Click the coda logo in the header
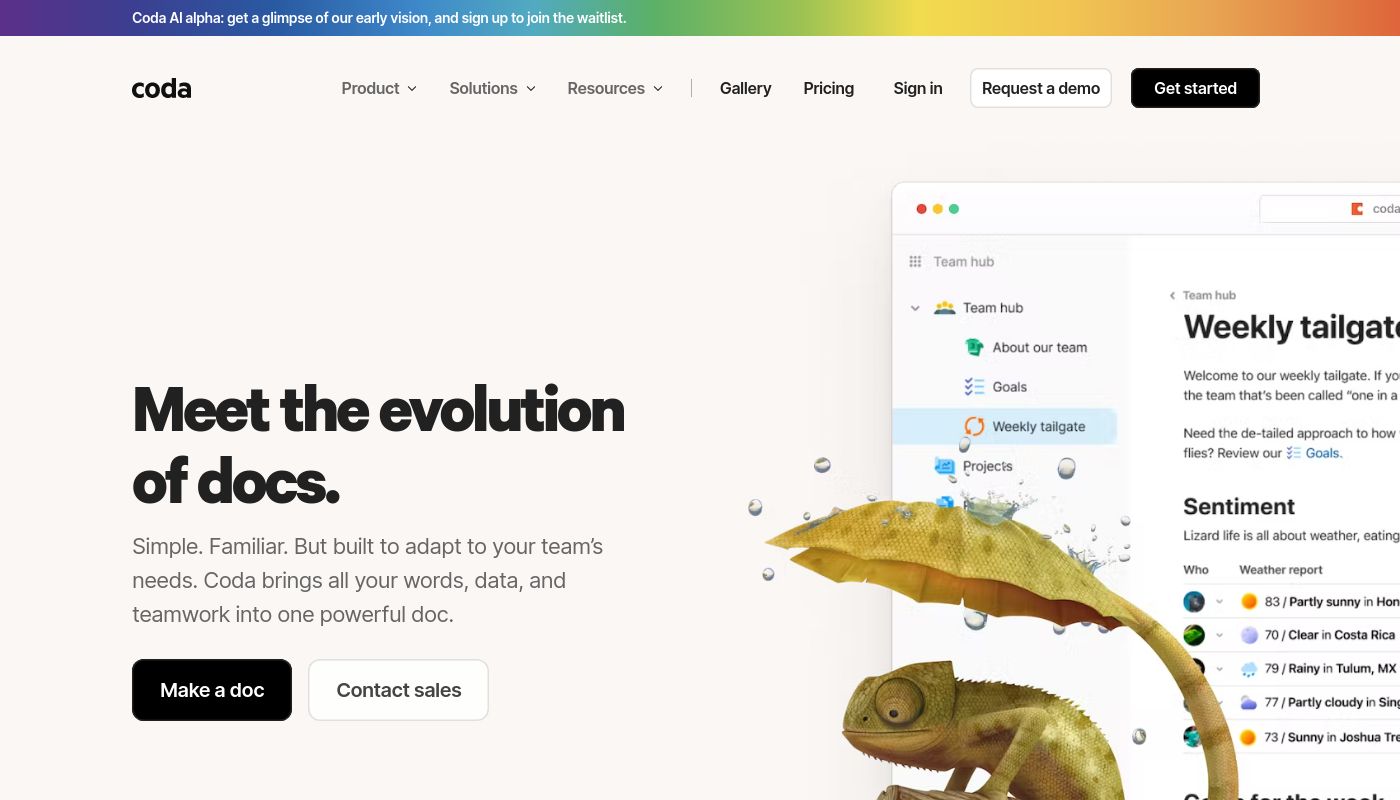Viewport: 1400px width, 800px height. (x=161, y=88)
